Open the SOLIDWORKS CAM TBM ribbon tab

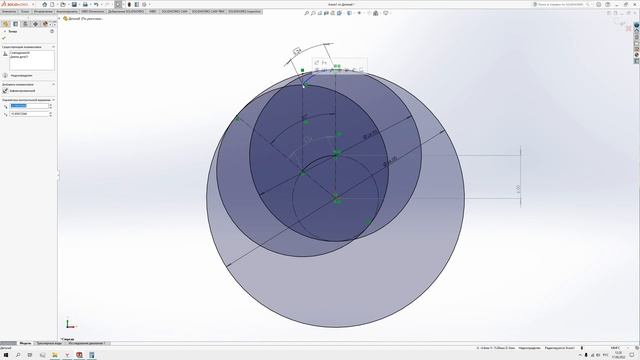[208, 11]
